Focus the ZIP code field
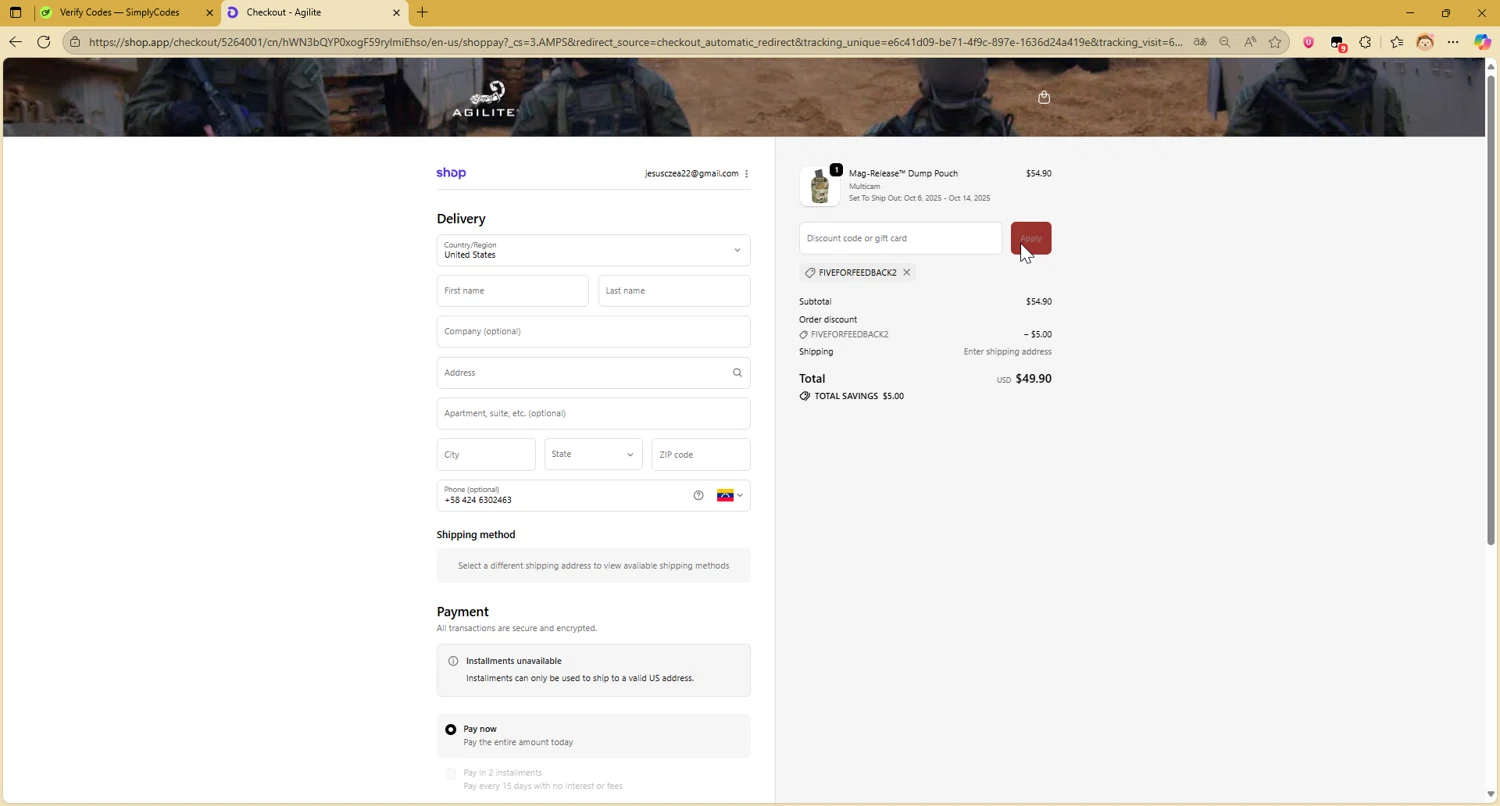Viewport: 1500px width, 806px height. pyautogui.click(x=701, y=455)
